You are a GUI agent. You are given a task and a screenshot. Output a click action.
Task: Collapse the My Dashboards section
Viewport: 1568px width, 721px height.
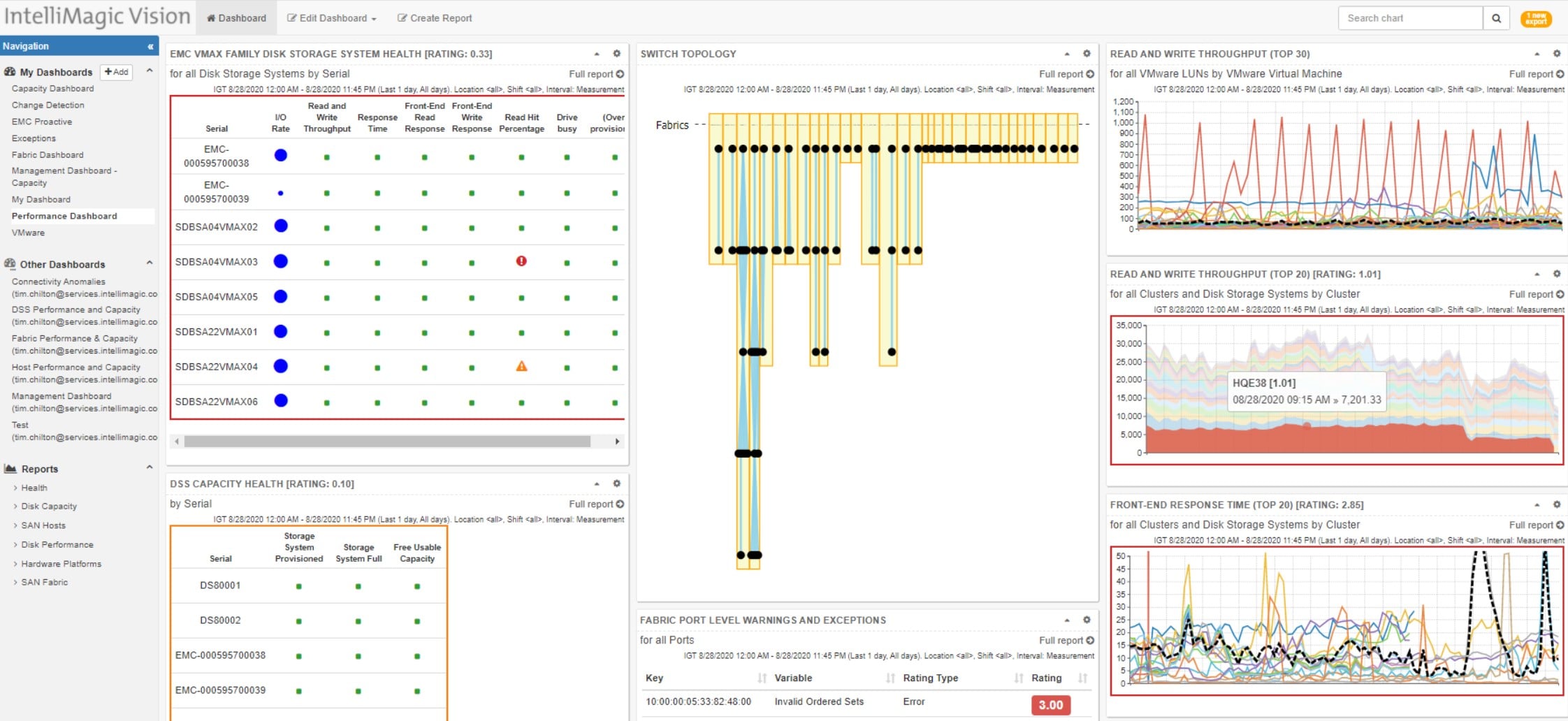(x=150, y=71)
